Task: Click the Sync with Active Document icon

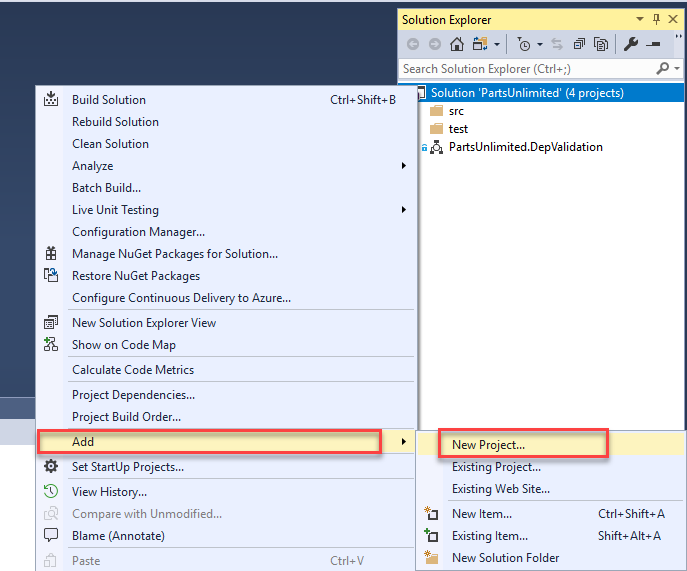Action: (x=557, y=44)
